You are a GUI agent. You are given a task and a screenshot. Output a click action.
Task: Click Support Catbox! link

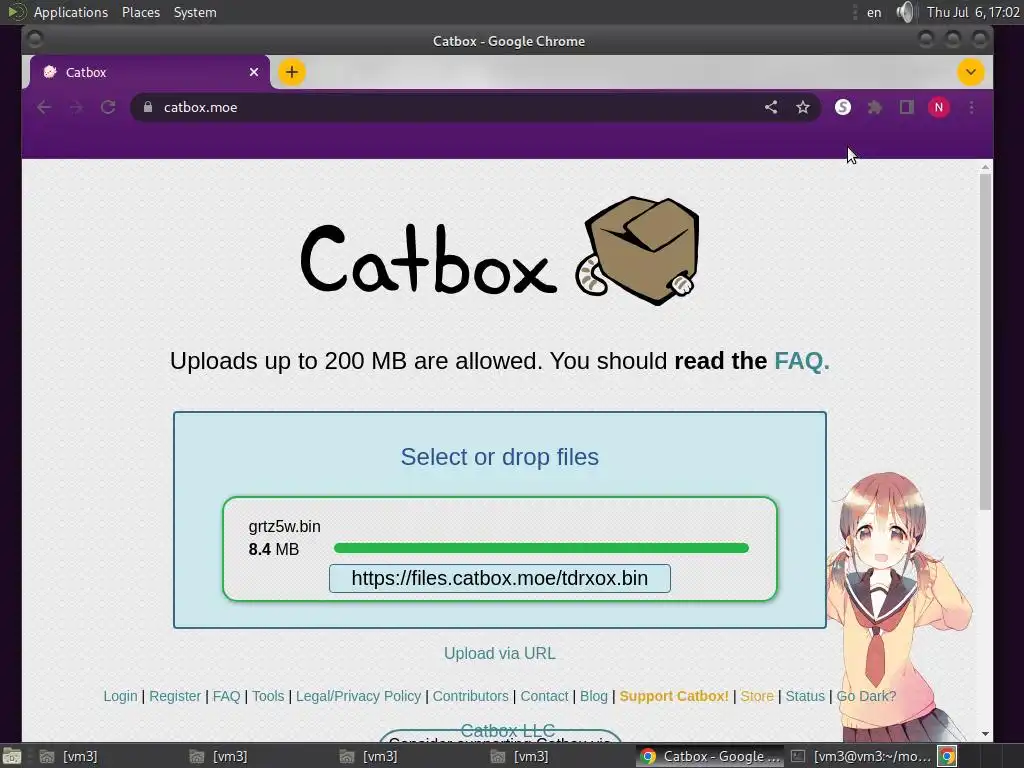click(674, 696)
